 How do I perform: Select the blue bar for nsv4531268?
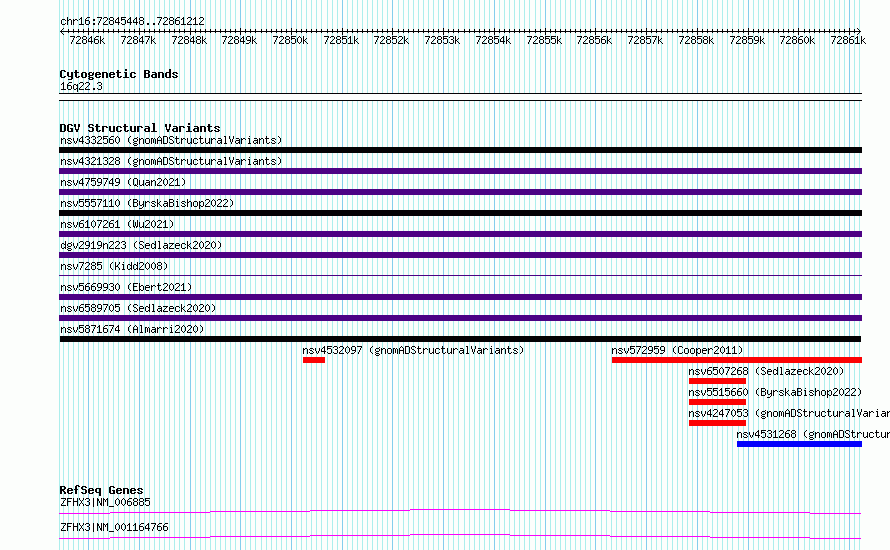799,444
